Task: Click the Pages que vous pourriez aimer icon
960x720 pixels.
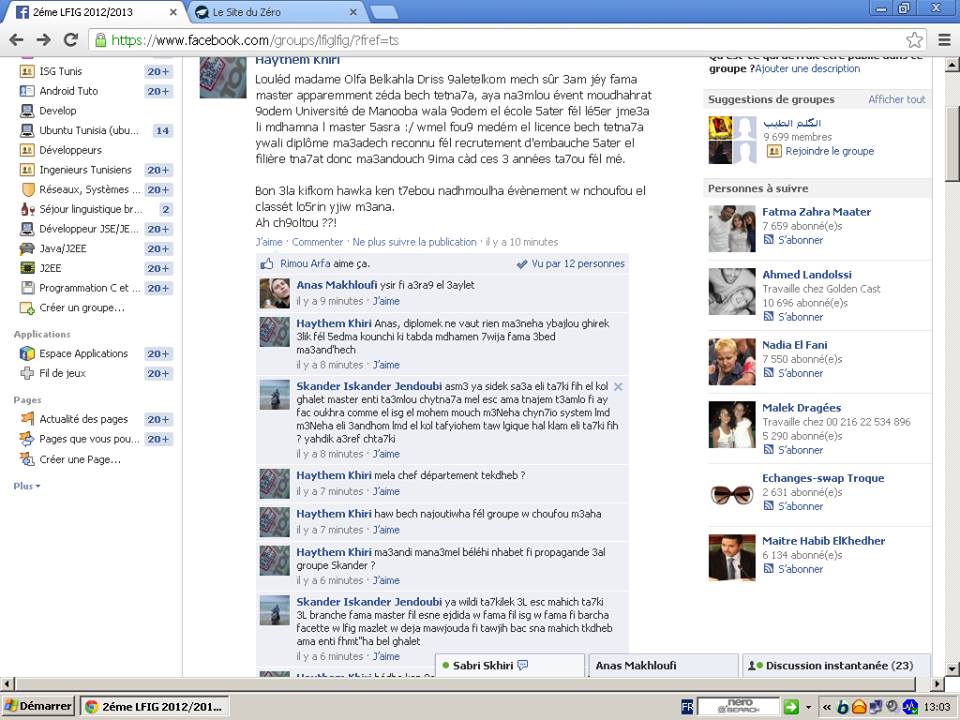Action: pyautogui.click(x=27, y=439)
